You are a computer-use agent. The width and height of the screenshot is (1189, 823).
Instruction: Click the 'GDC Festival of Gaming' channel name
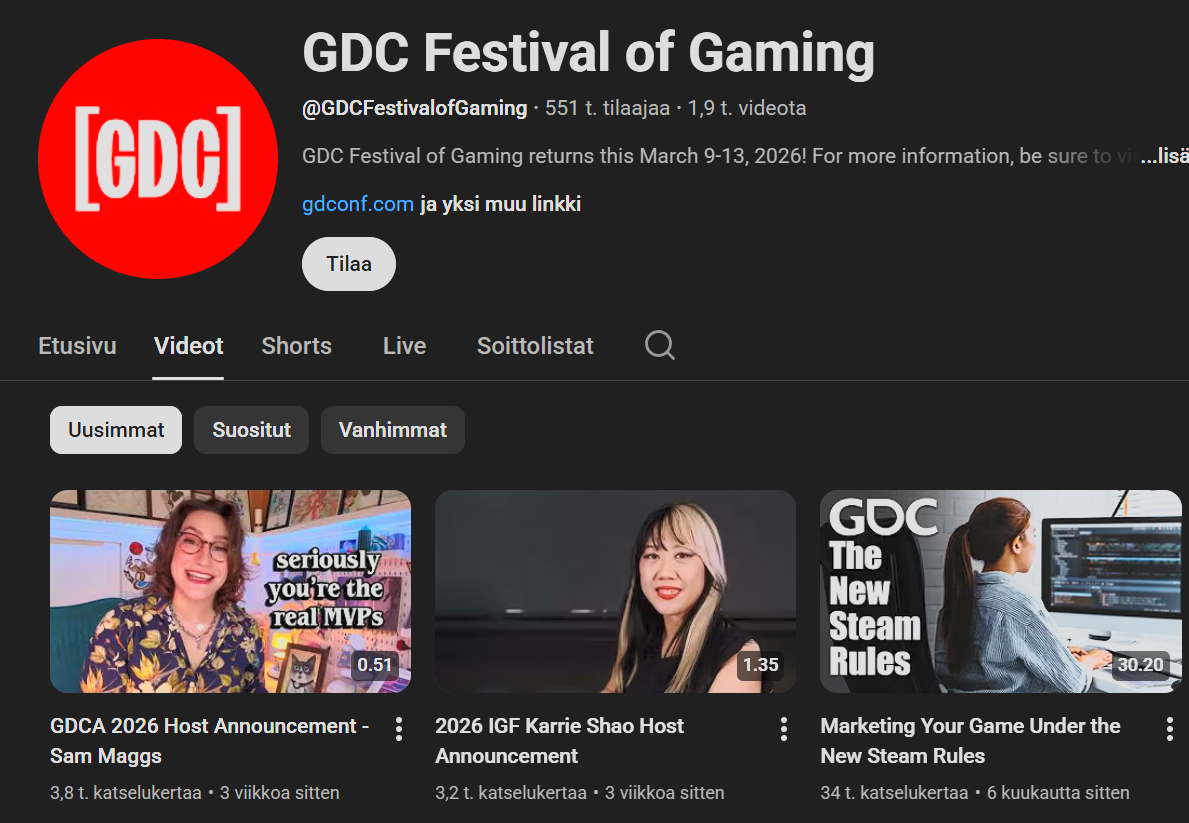[x=588, y=53]
